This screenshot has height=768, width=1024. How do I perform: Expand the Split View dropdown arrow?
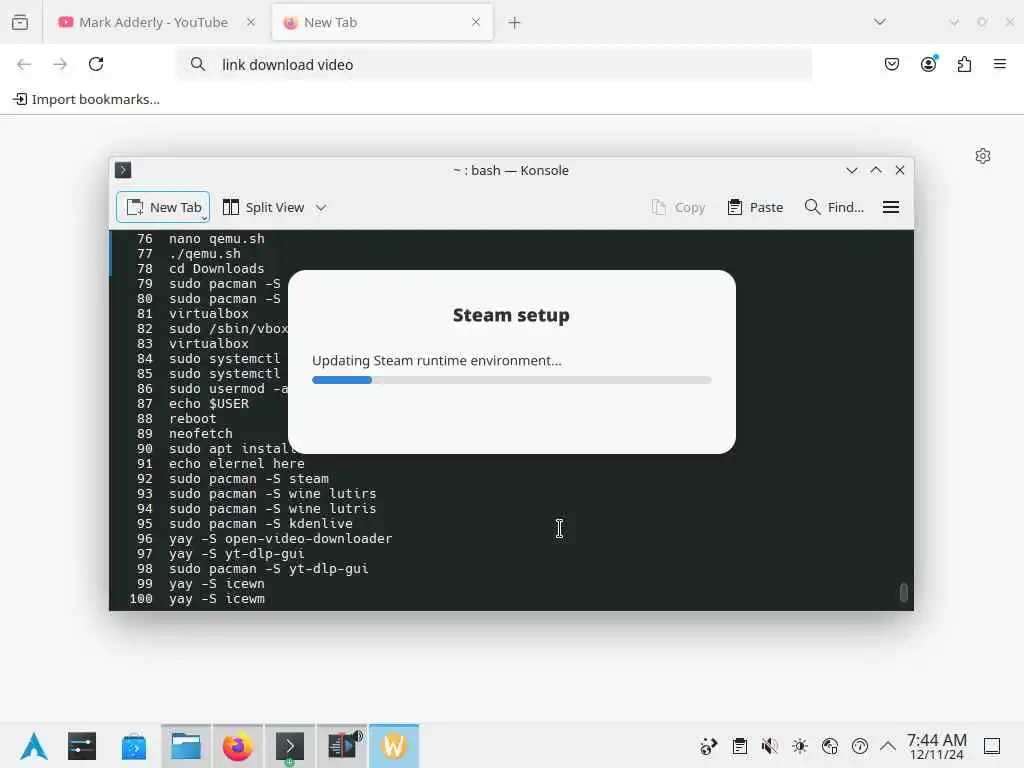321,208
